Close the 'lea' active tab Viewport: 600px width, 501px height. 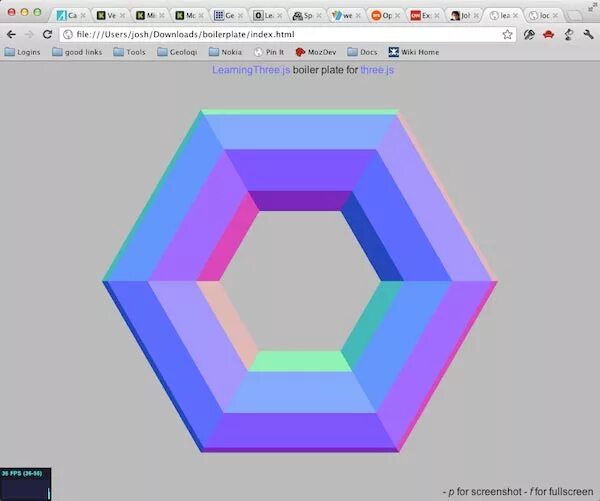coord(516,15)
